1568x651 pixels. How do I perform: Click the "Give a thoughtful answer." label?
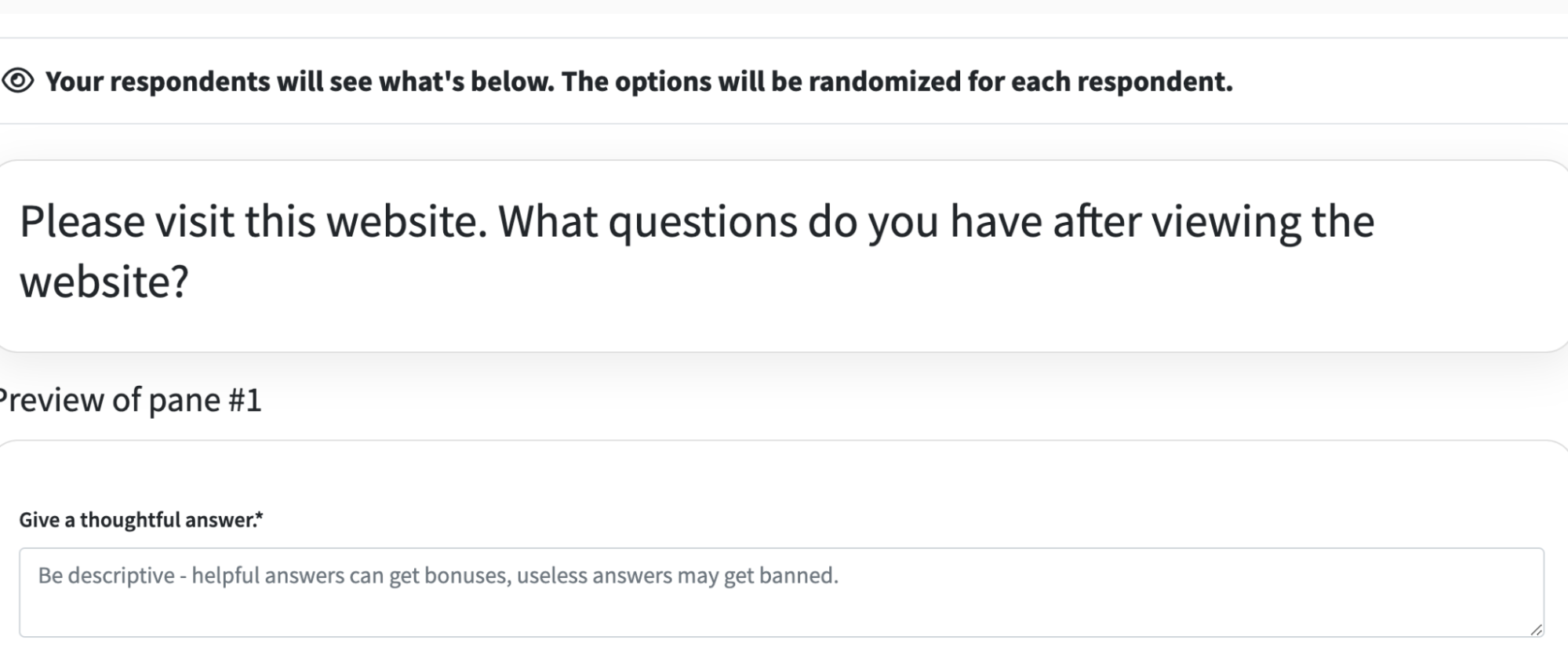[137, 520]
